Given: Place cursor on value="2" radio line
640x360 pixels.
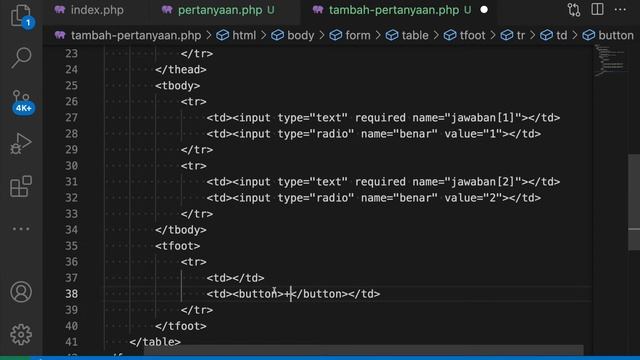Looking at the screenshot, I should tap(373, 198).
